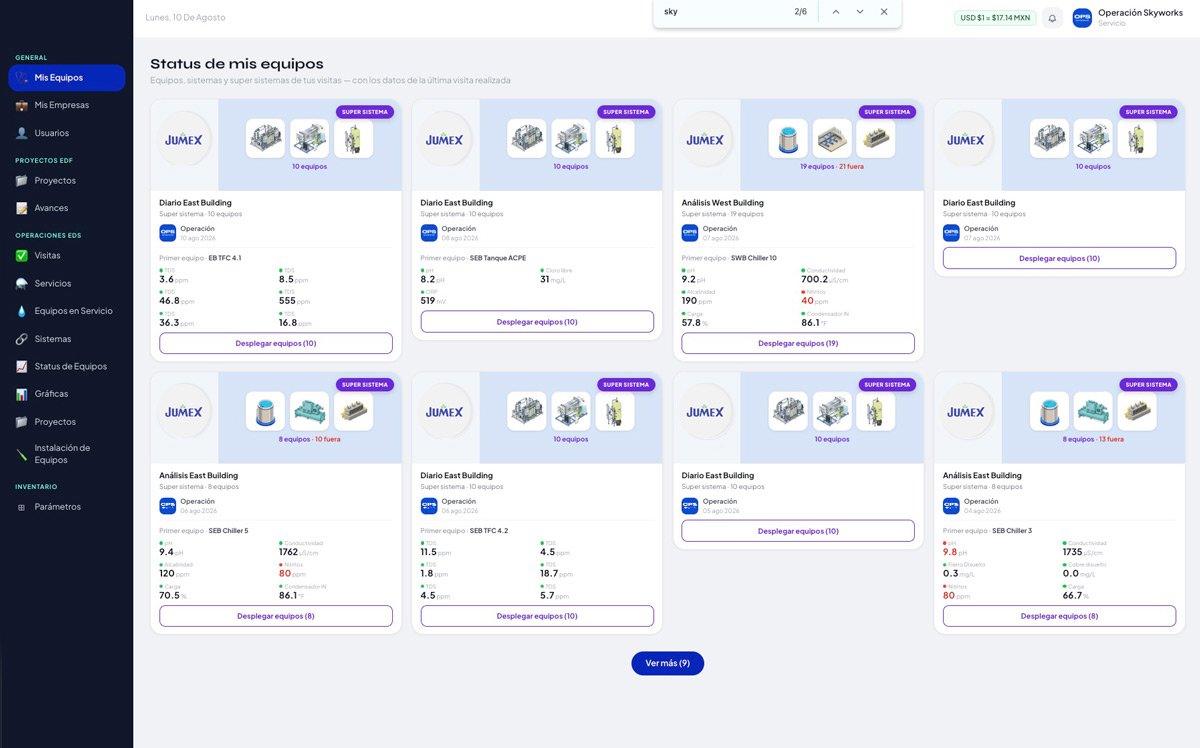1200x748 pixels.
Task: Expand equipos on the SEB Tanque ACPE card
Action: click(x=537, y=322)
